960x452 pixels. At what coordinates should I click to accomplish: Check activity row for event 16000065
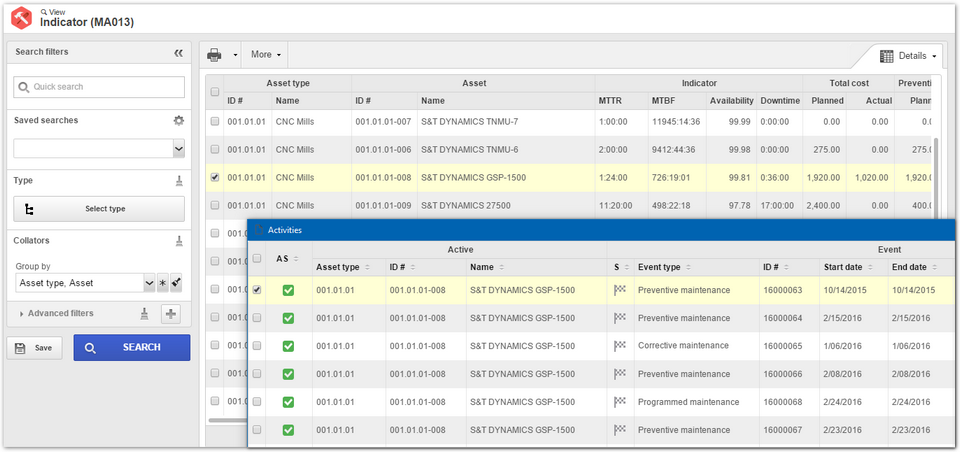(257, 345)
